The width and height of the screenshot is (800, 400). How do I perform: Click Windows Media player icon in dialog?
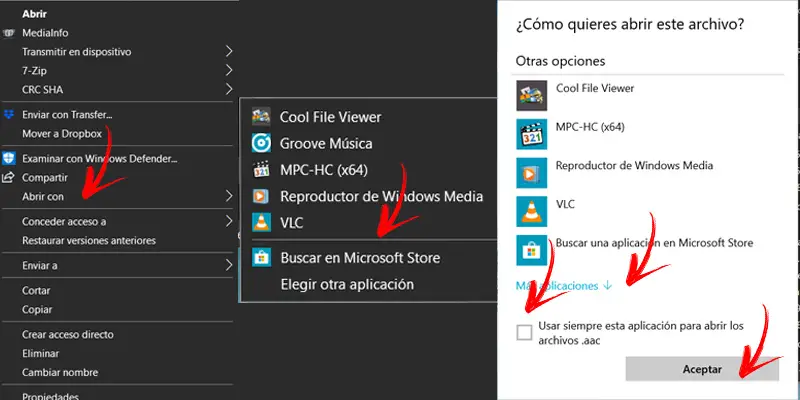[532, 173]
